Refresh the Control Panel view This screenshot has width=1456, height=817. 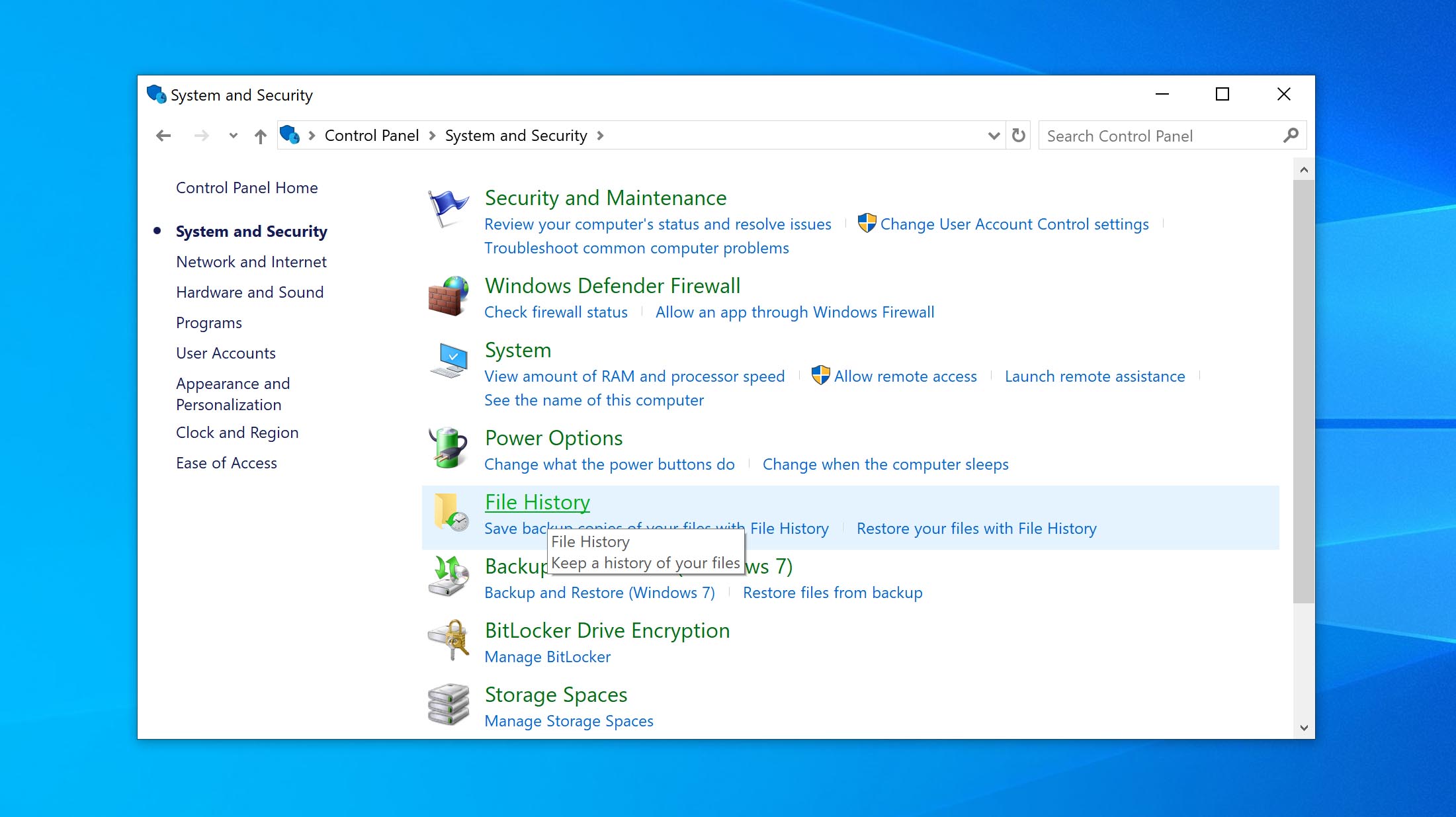pos(1019,136)
